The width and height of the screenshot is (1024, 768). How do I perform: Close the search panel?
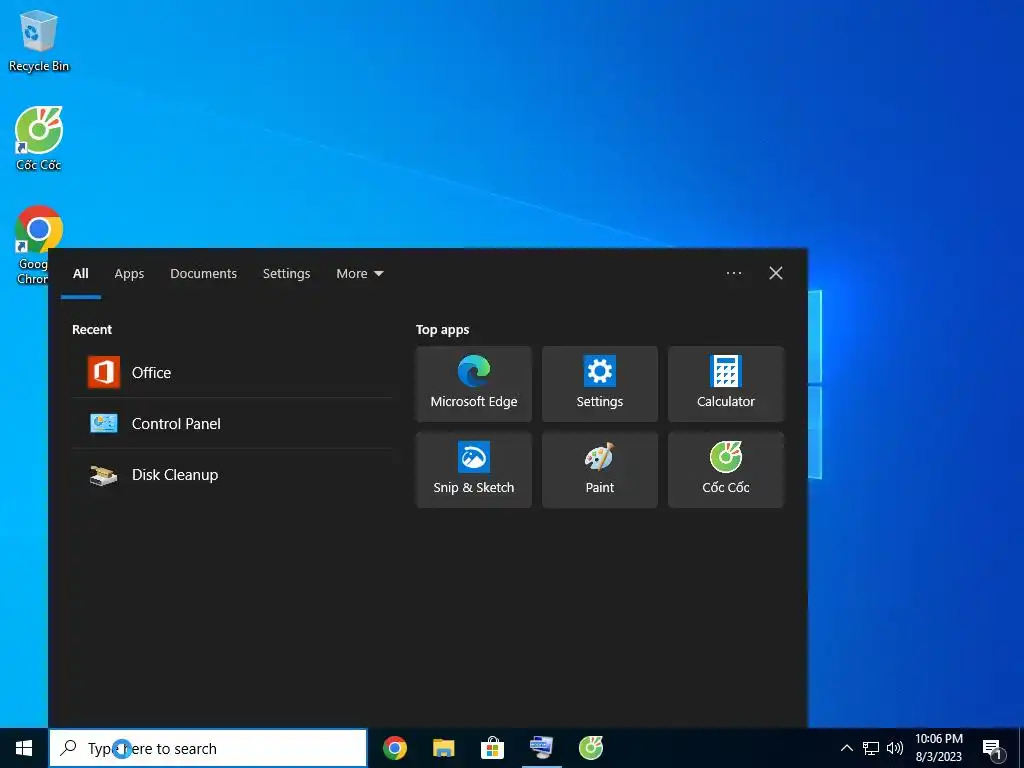coord(776,273)
